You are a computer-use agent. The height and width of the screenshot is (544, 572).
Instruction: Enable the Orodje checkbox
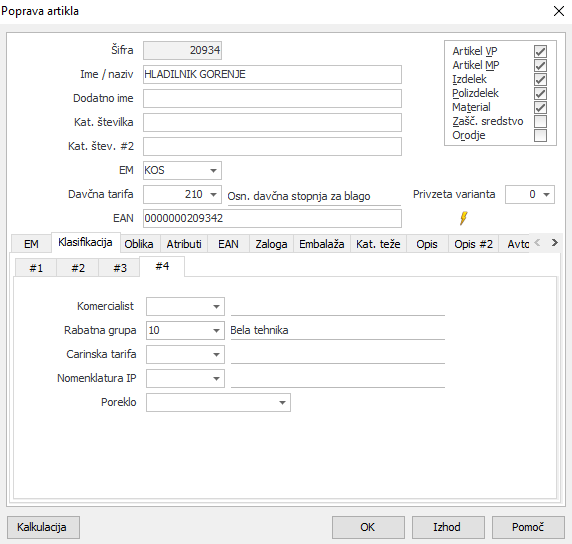pos(540,135)
